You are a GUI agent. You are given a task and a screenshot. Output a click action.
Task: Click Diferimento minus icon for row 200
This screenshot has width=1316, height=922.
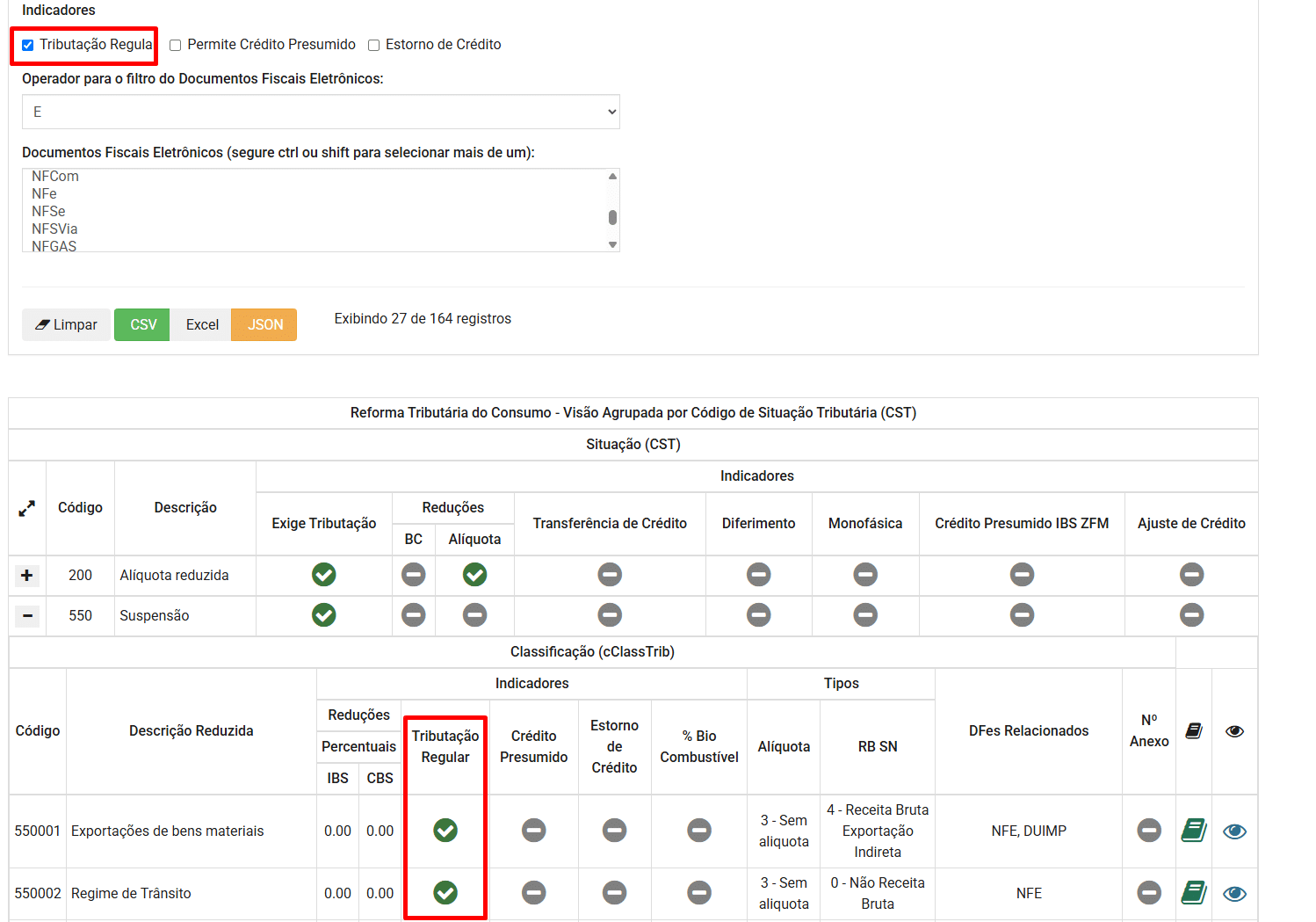point(759,575)
